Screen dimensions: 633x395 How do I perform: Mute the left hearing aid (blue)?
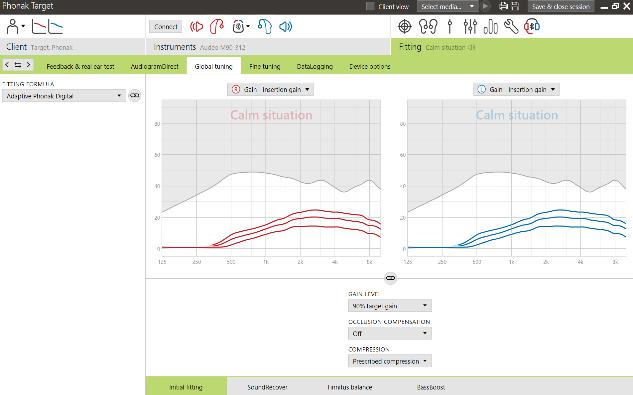coord(285,27)
